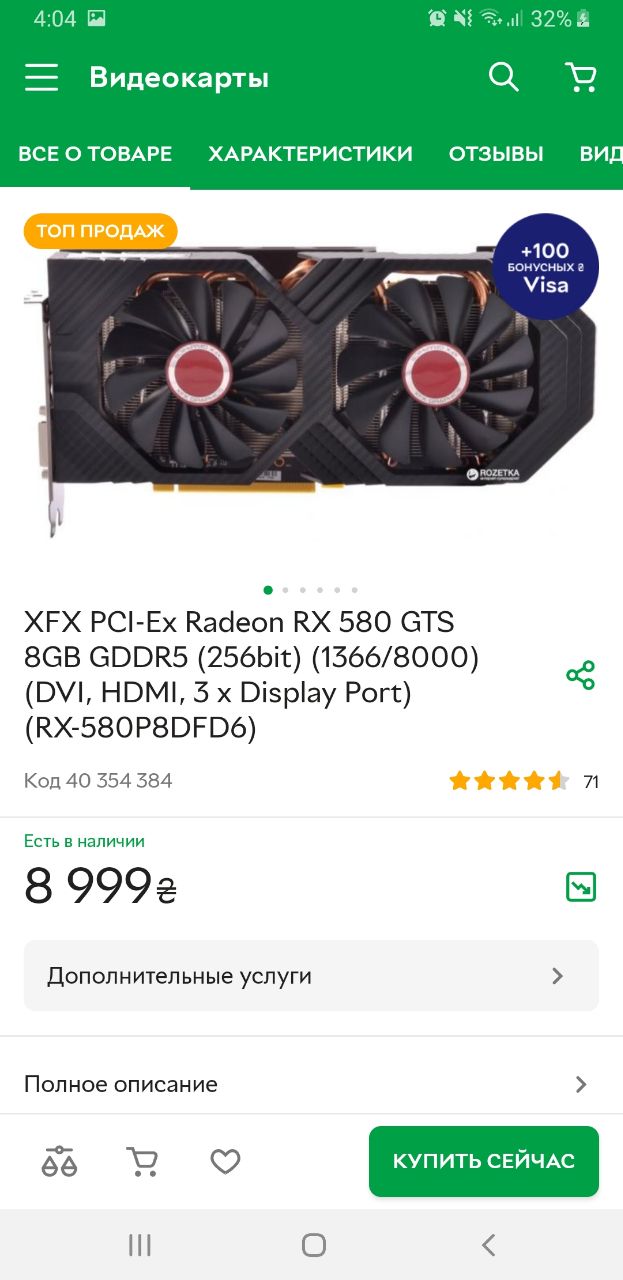The height and width of the screenshot is (1280, 623).
Task: Select second image carousel dot
Action: pos(286,590)
